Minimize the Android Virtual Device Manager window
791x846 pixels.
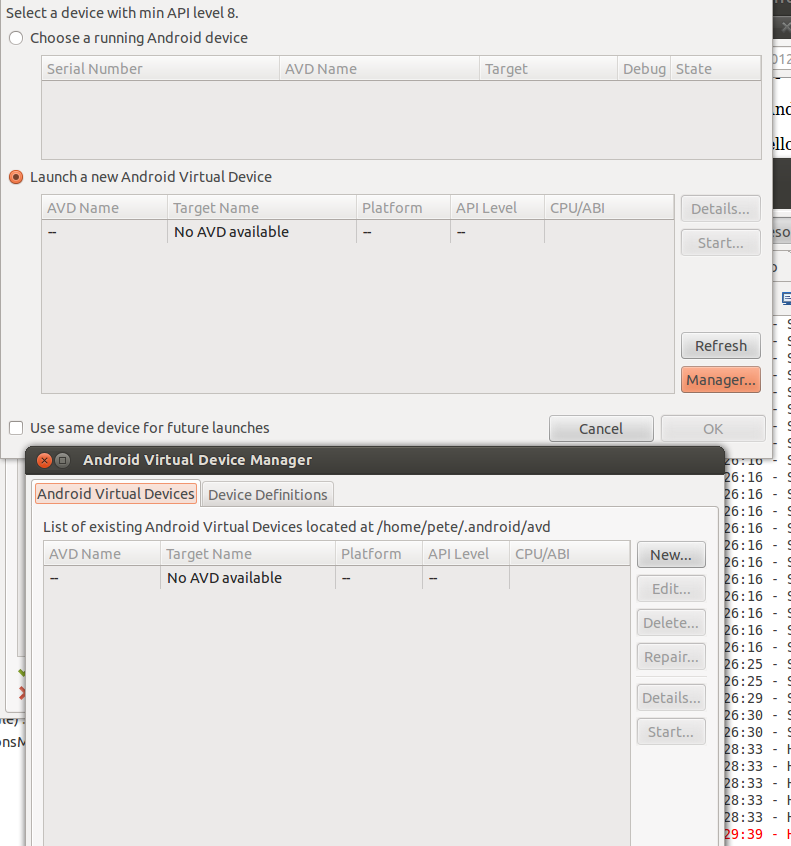62,460
